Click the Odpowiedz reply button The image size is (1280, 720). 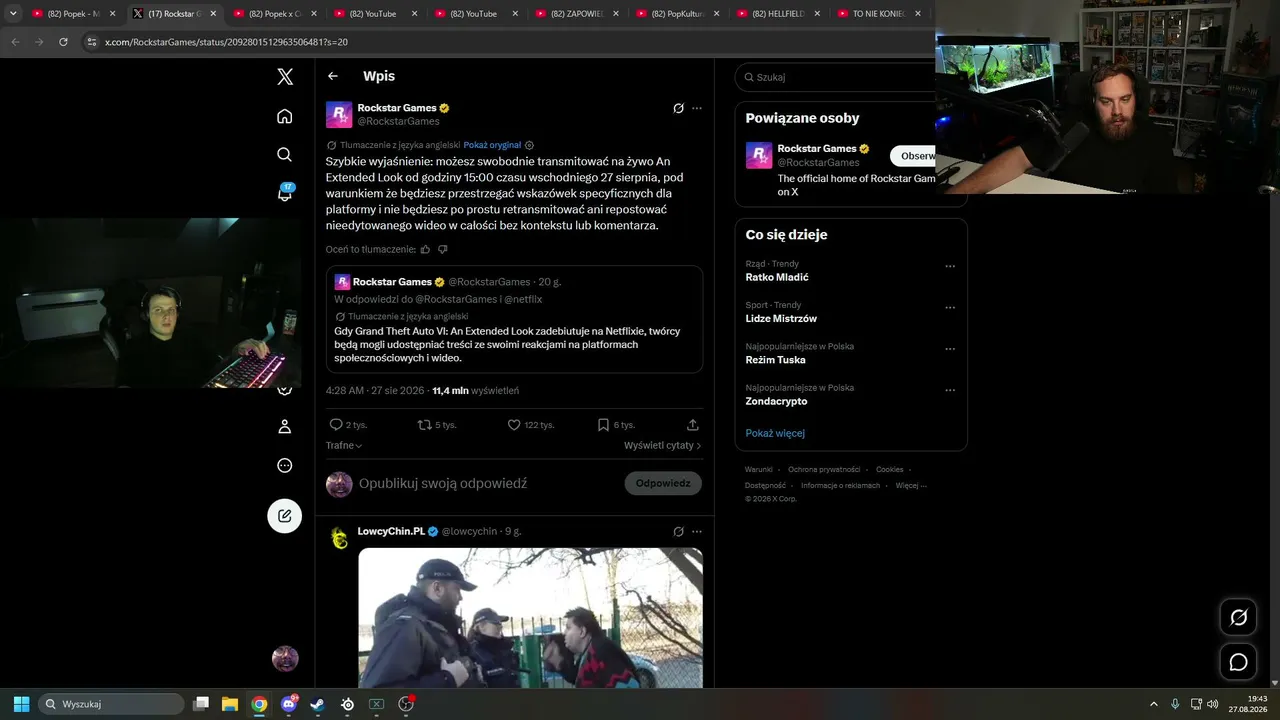[x=663, y=484]
